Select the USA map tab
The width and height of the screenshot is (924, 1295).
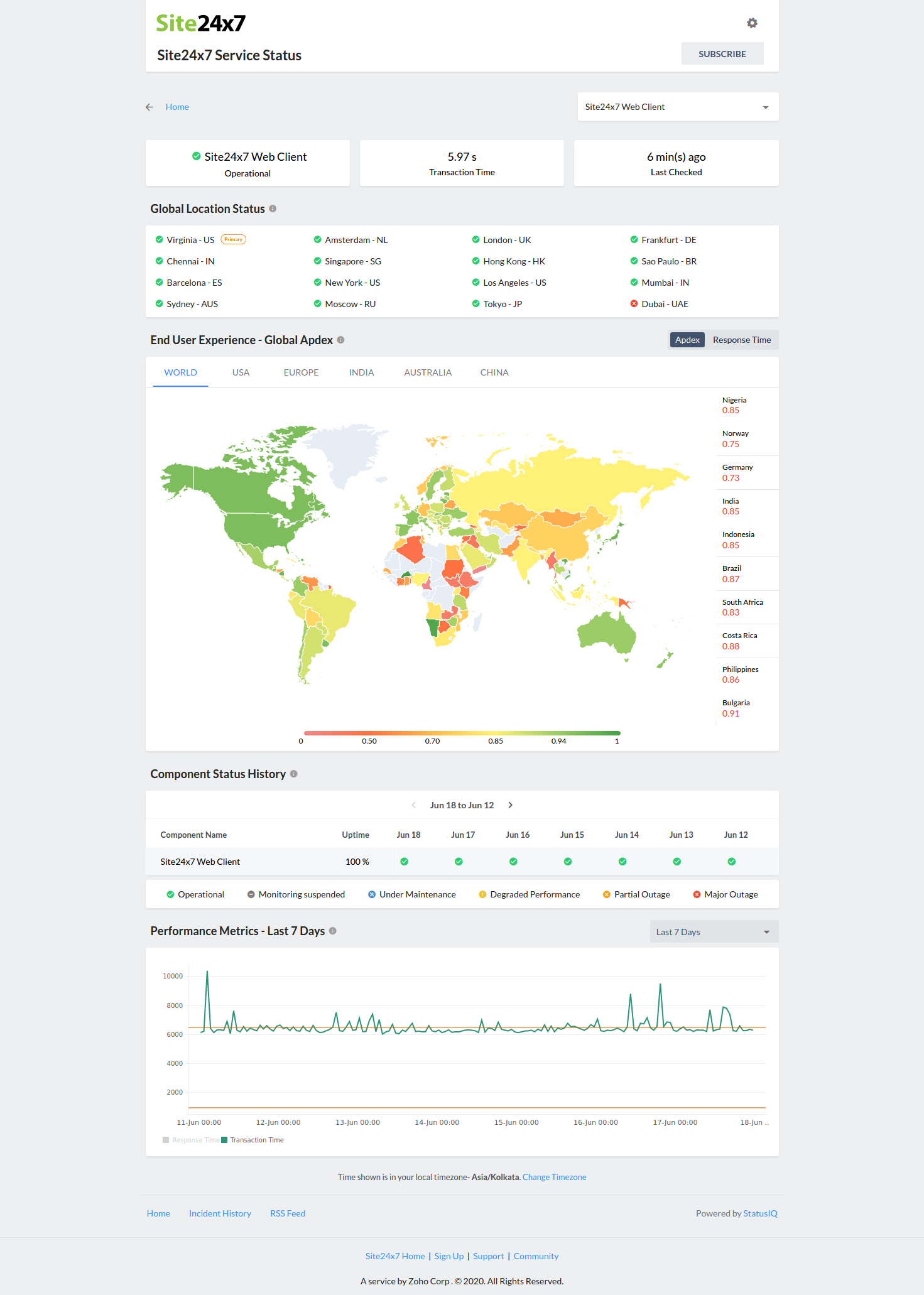241,372
